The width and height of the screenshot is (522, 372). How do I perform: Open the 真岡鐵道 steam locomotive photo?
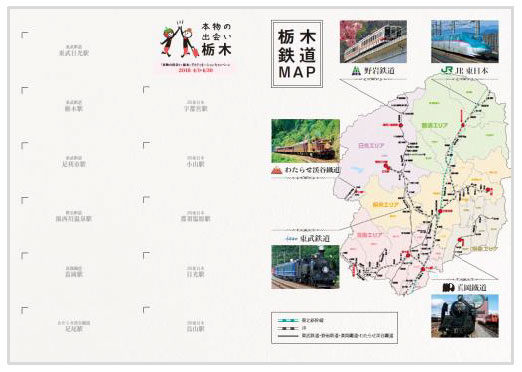point(465,316)
